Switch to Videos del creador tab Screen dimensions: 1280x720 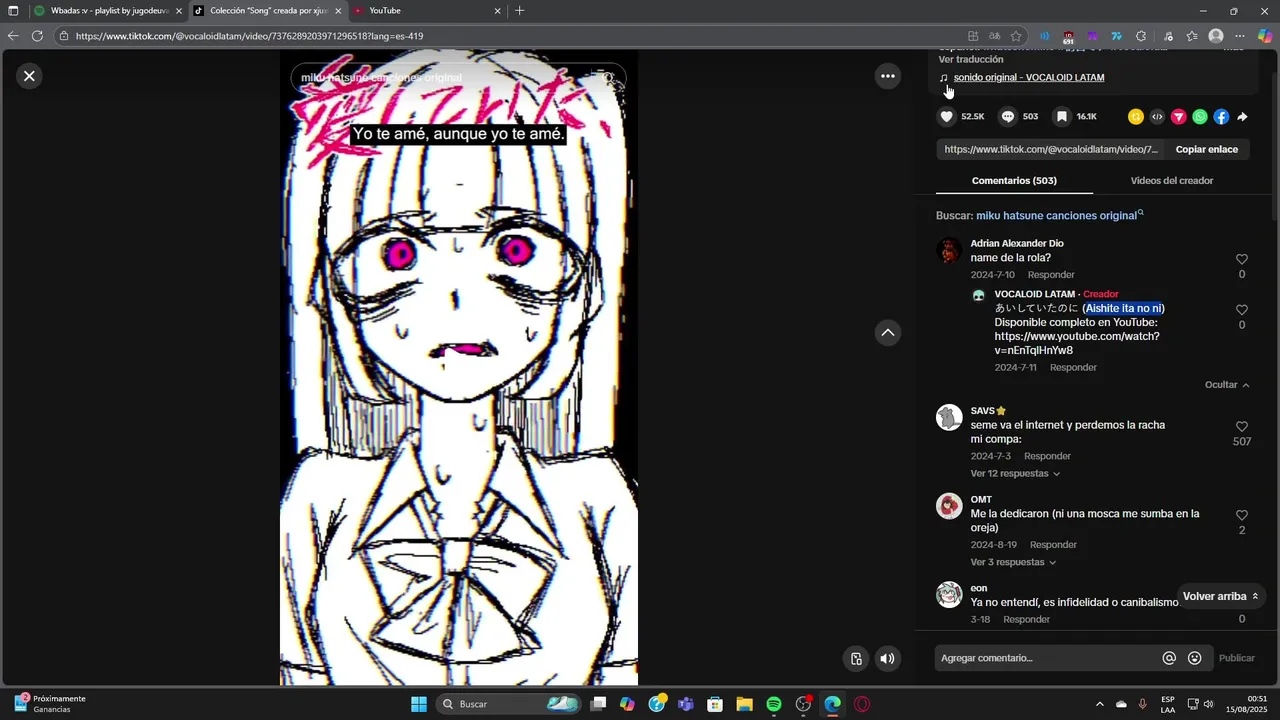coord(1171,181)
